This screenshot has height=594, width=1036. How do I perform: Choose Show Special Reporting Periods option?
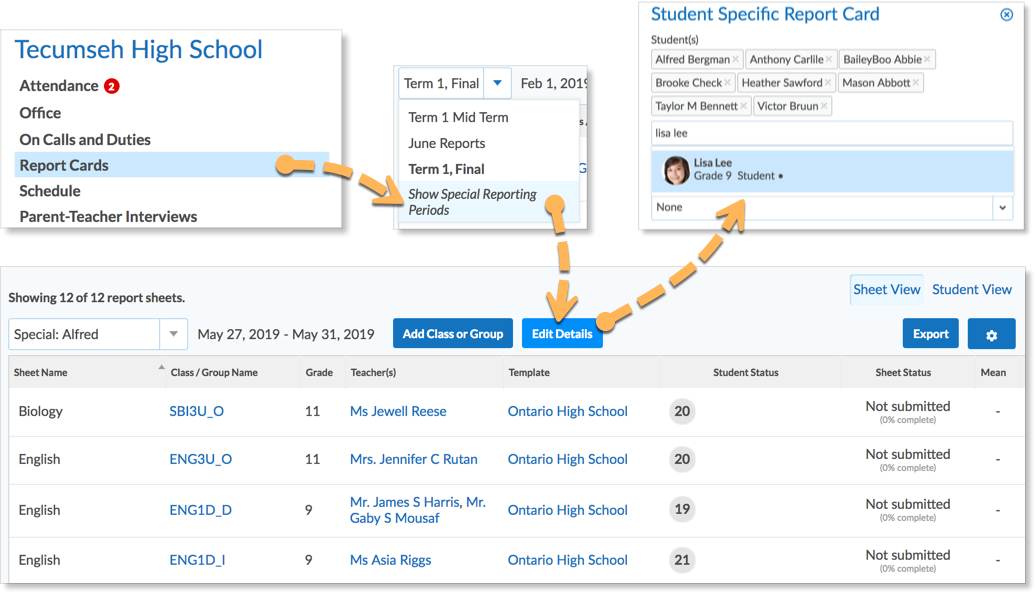click(472, 202)
